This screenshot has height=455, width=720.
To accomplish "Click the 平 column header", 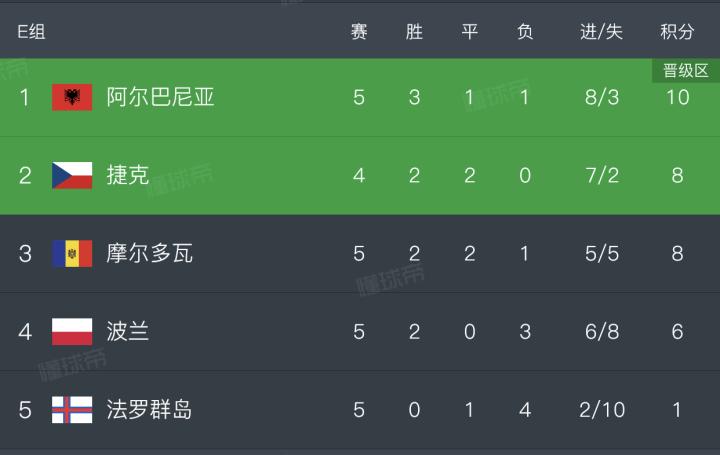I will [x=469, y=32].
